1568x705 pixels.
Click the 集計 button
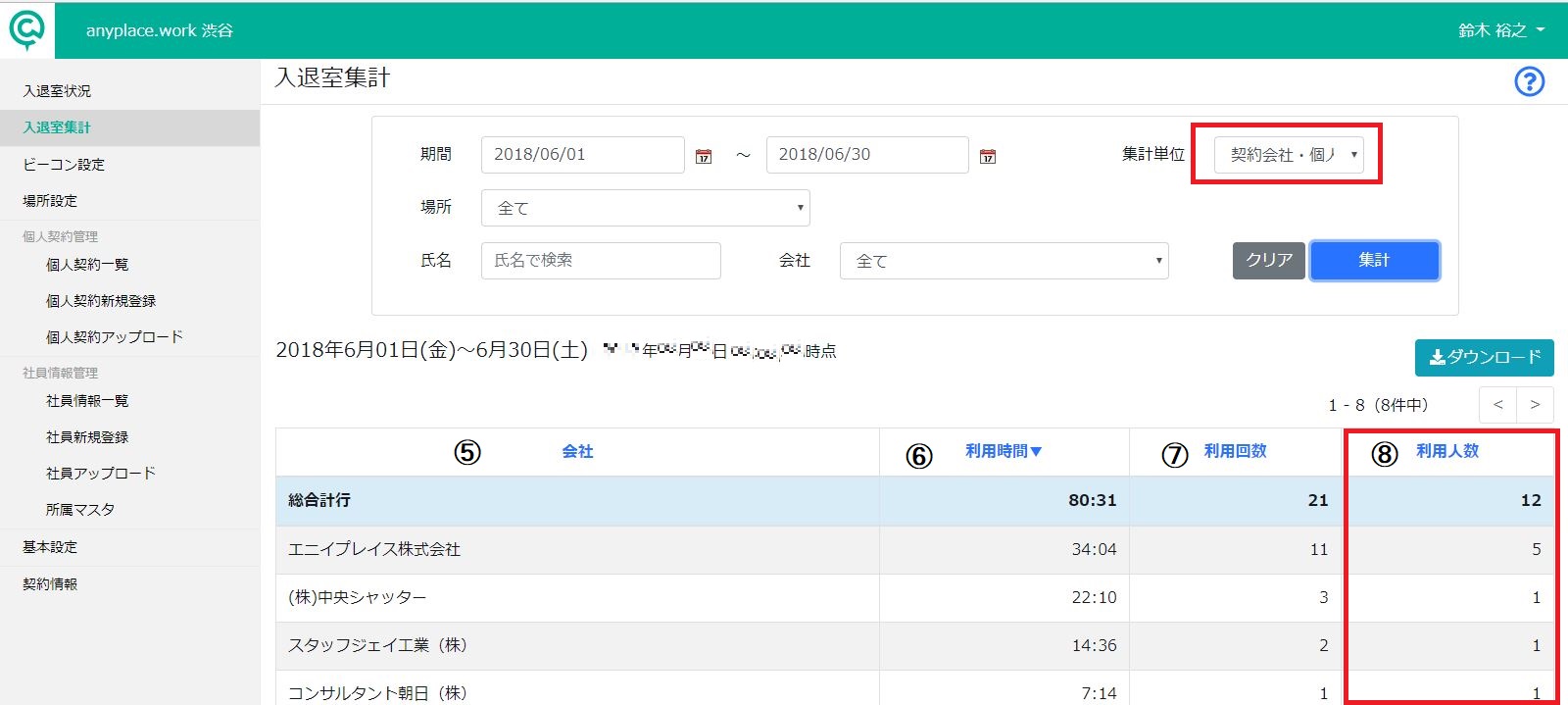pyautogui.click(x=1374, y=260)
